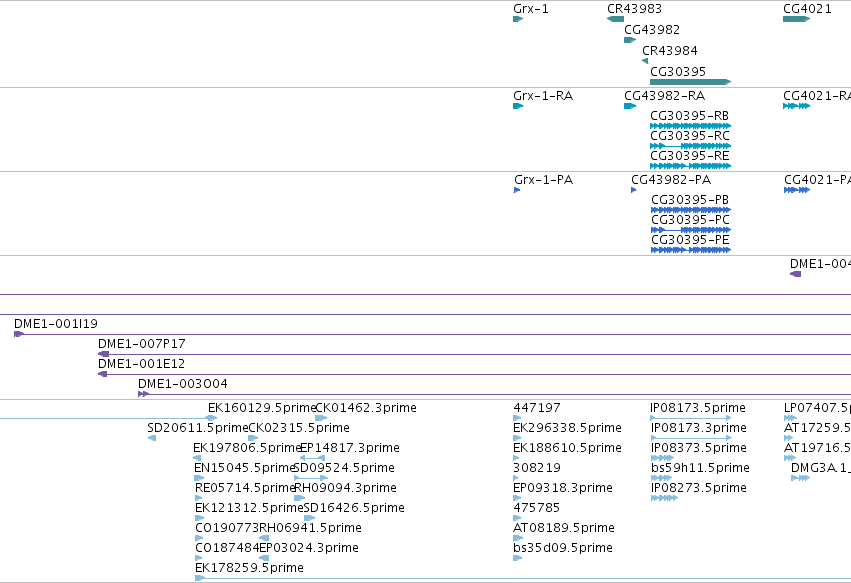Select the RH06941.5prime EST label
851x583 pixels.
pyautogui.click(x=310, y=528)
